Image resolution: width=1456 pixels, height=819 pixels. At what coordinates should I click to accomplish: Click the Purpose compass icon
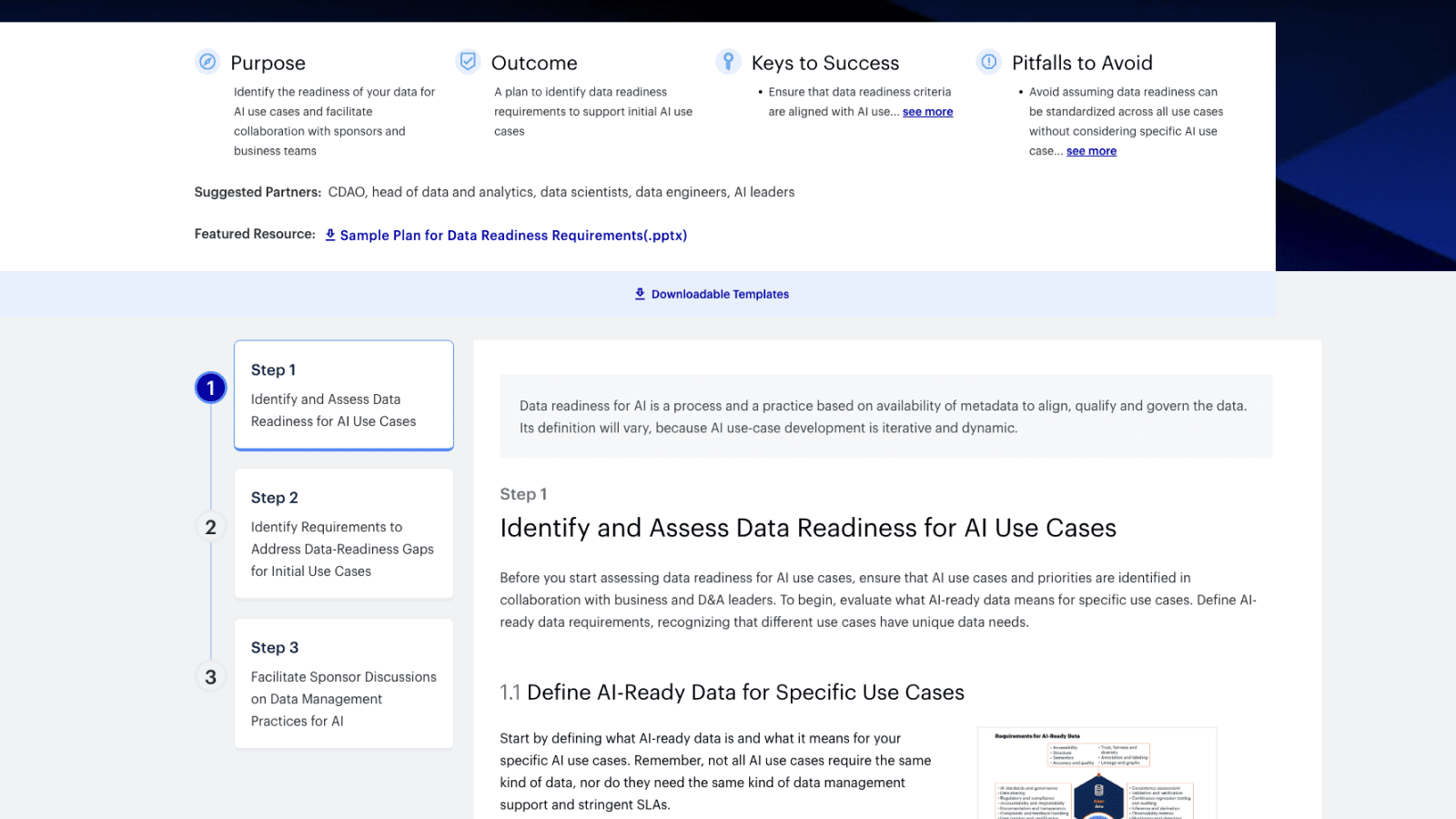pyautogui.click(x=207, y=62)
